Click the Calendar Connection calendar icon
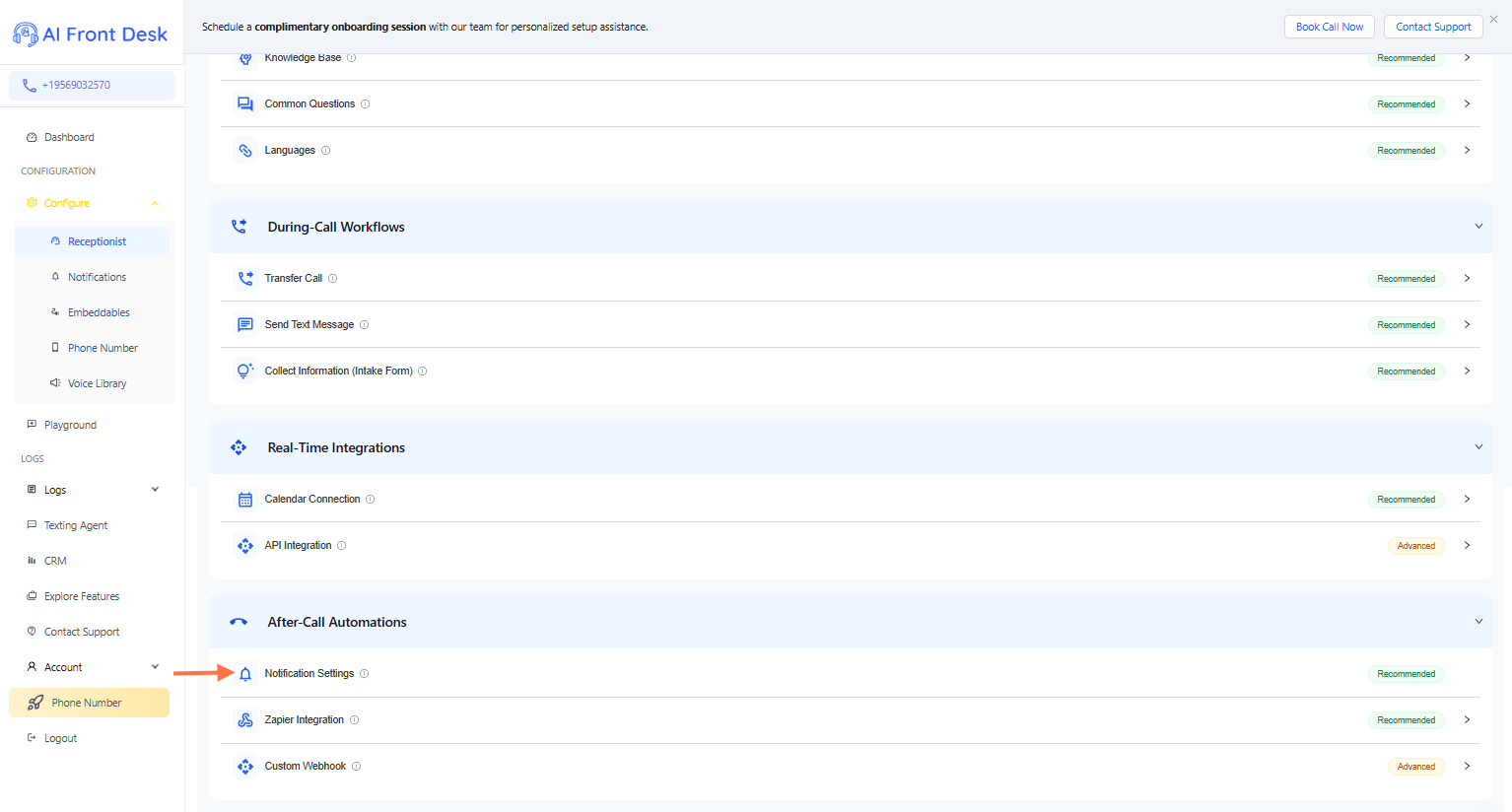Viewport: 1512px width, 812px height. pyautogui.click(x=245, y=500)
